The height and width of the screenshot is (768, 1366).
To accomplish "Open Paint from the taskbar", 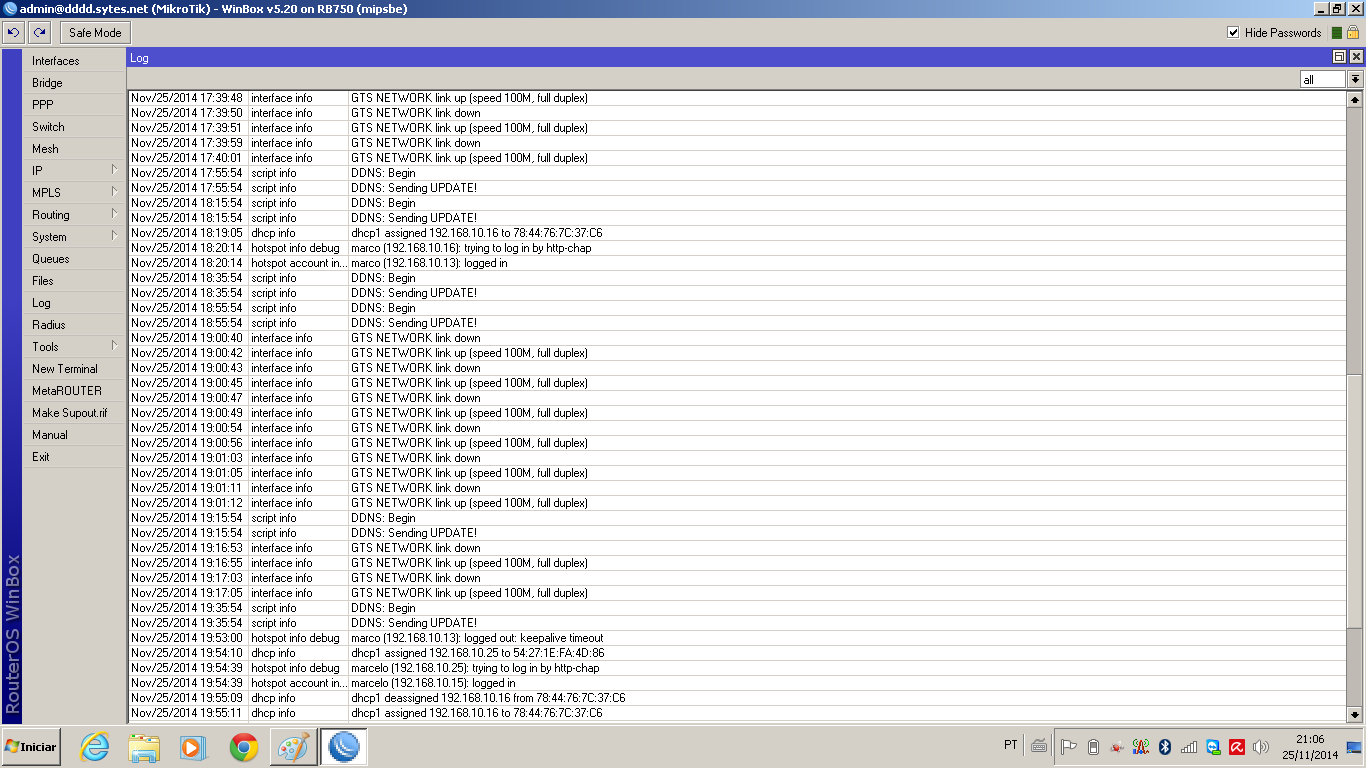I will click(294, 747).
